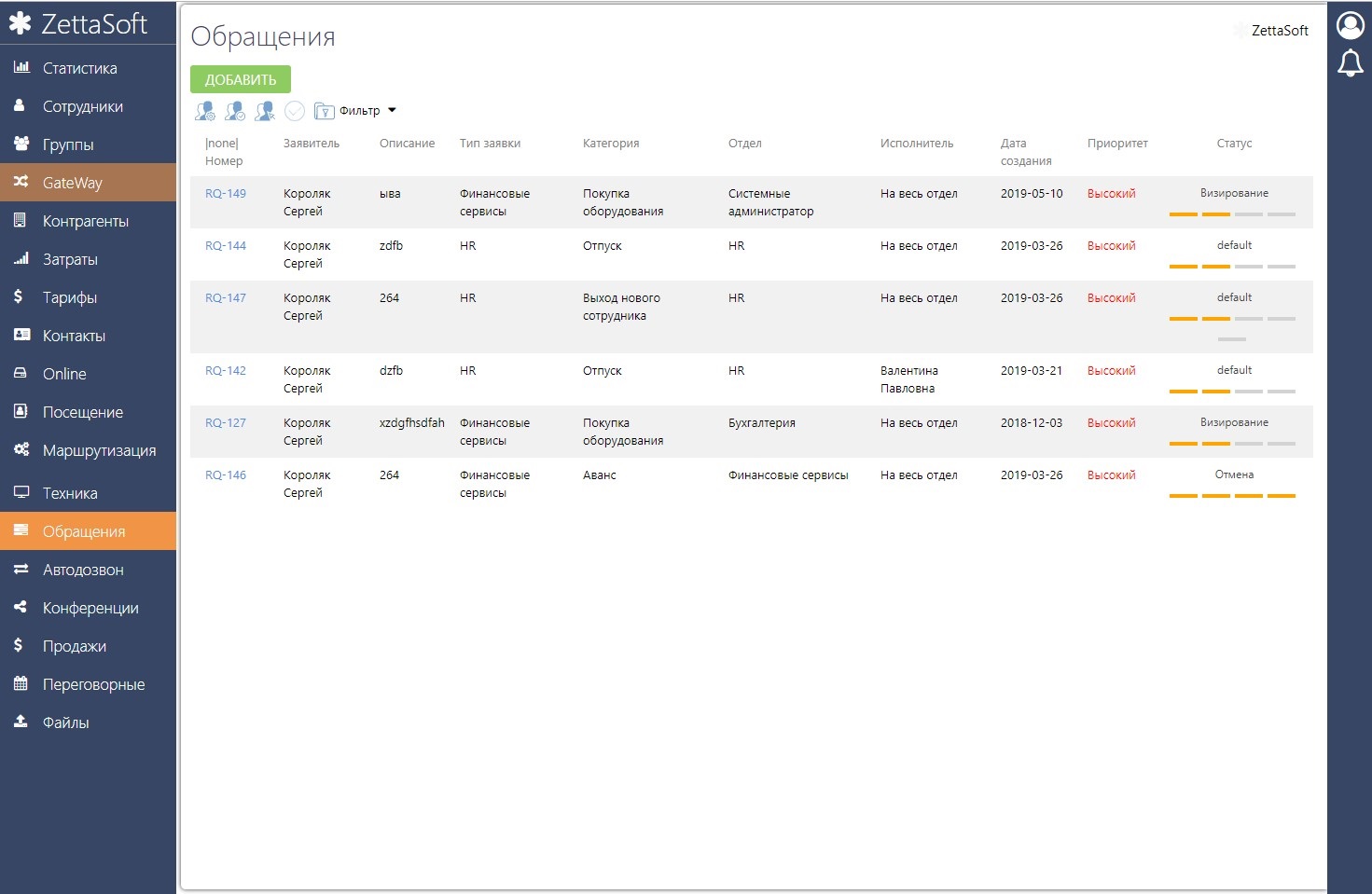Viewport: 1372px width, 894px height.
Task: Click the Конференции share icon
Action: tap(21, 607)
